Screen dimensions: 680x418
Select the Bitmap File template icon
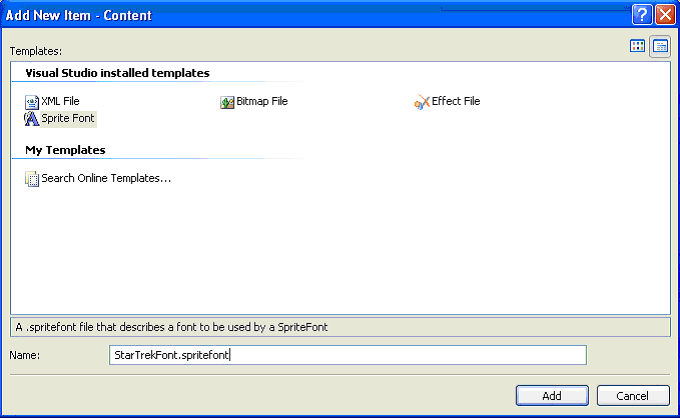click(228, 102)
